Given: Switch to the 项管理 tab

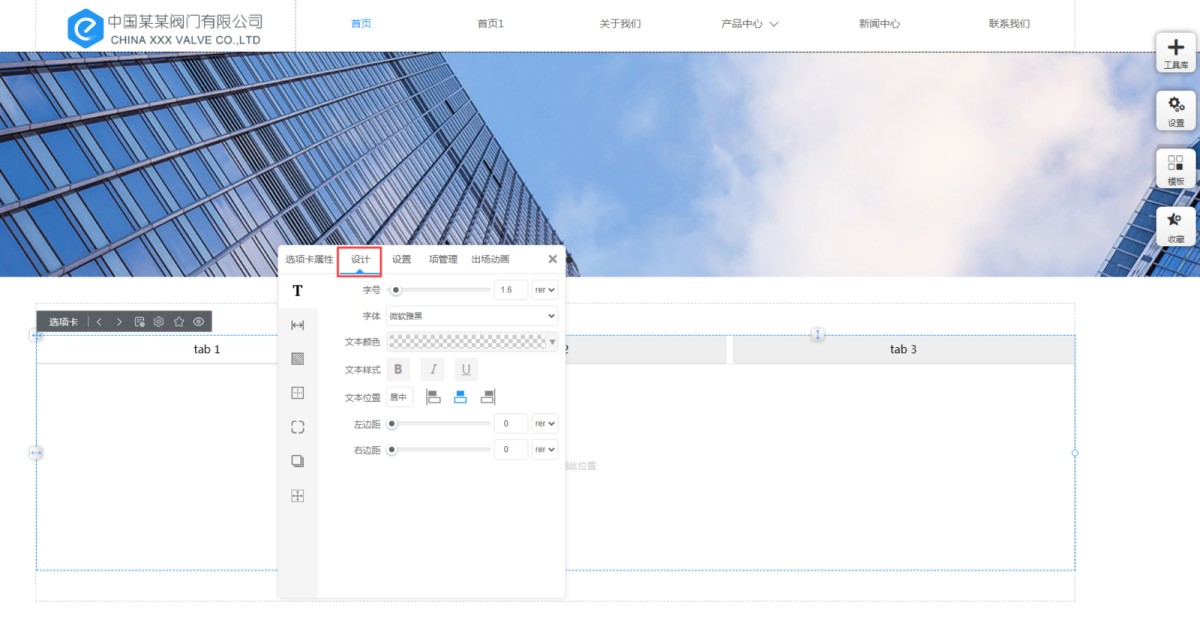Looking at the screenshot, I should (x=443, y=260).
